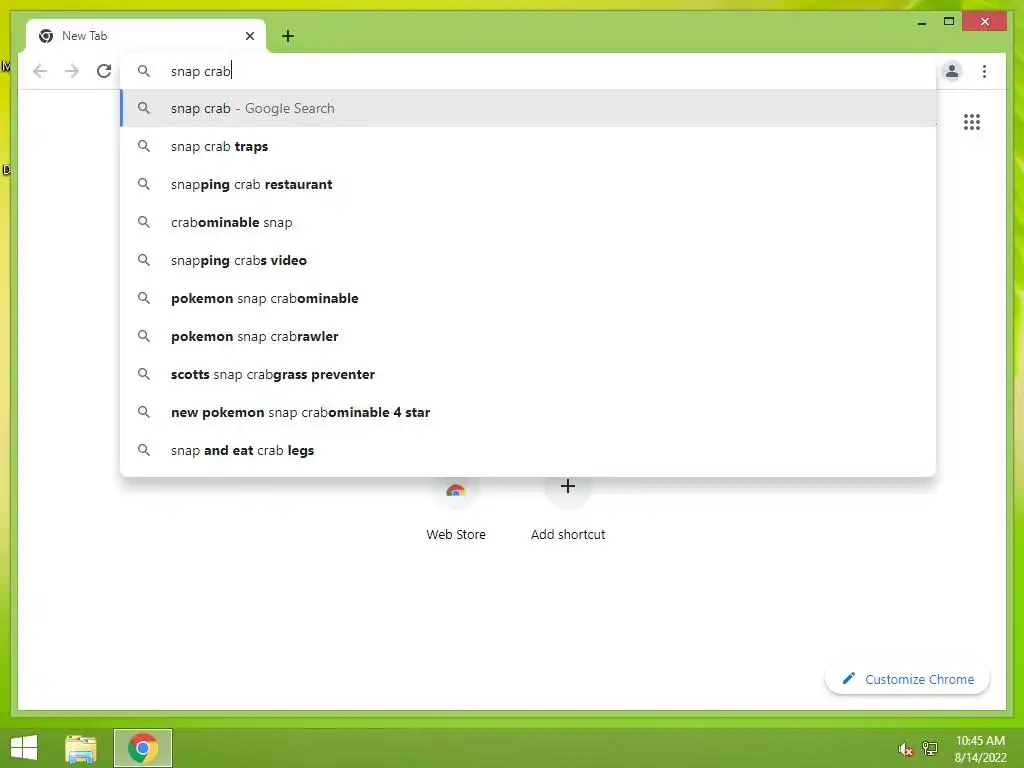Select 'pokemon snap crabrawler' suggestion
This screenshot has height=768, width=1024.
(528, 336)
